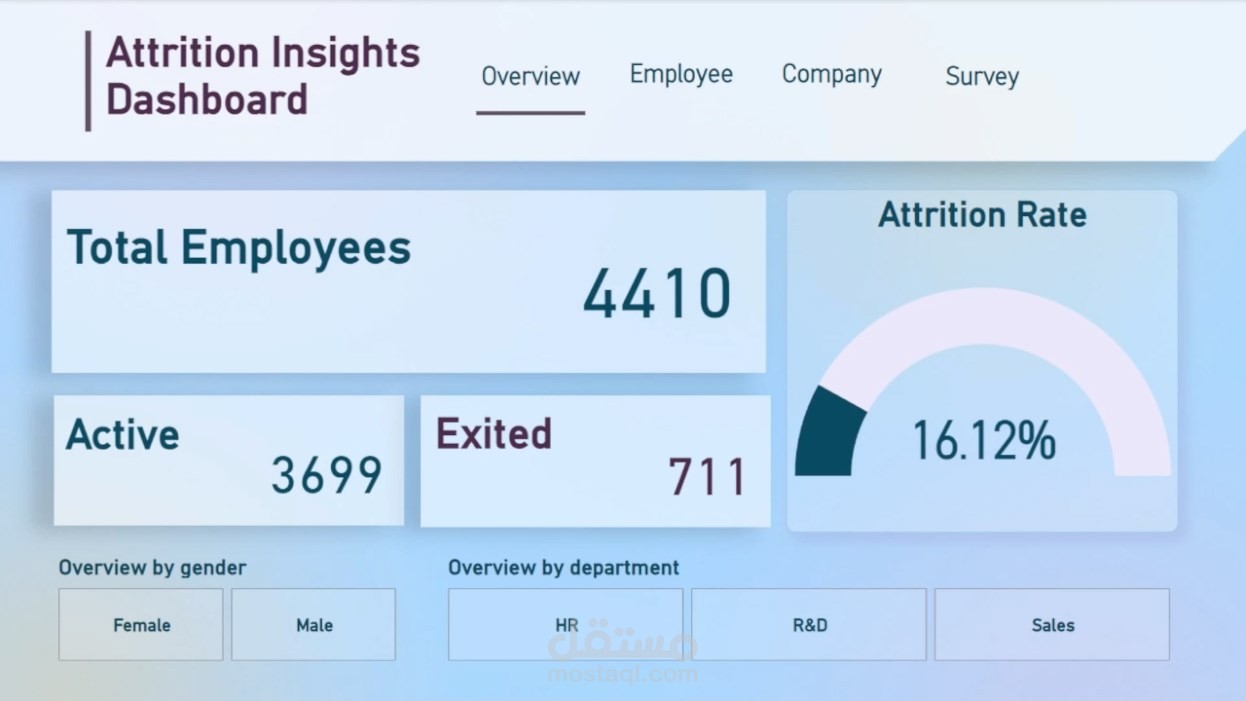Screen dimensions: 1246x701
Task: Open the Company tab
Action: 832,74
